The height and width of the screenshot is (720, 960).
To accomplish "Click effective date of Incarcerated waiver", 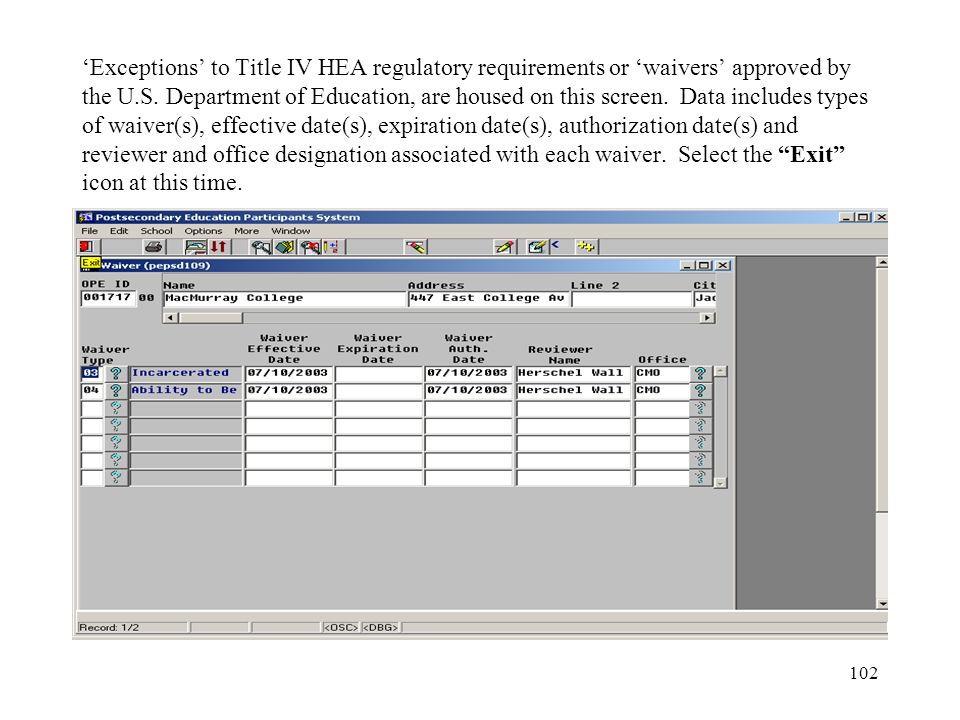I will 288,373.
